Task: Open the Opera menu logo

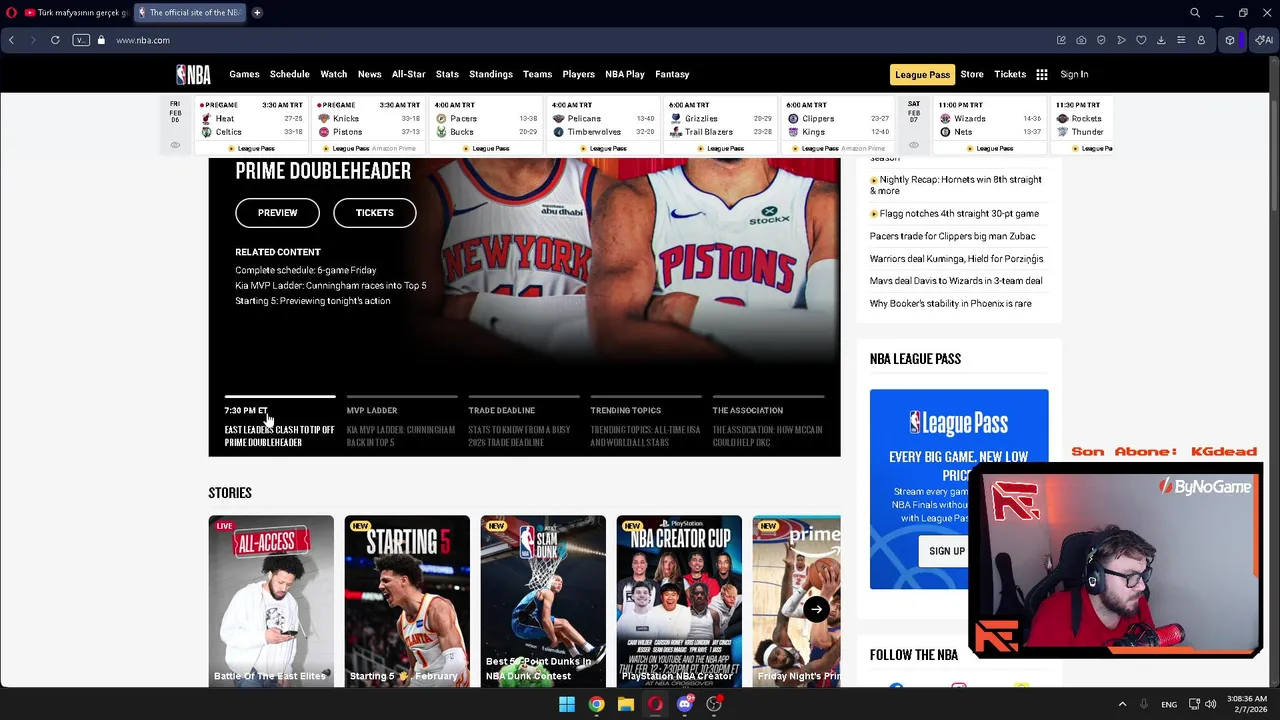Action: 11,13
